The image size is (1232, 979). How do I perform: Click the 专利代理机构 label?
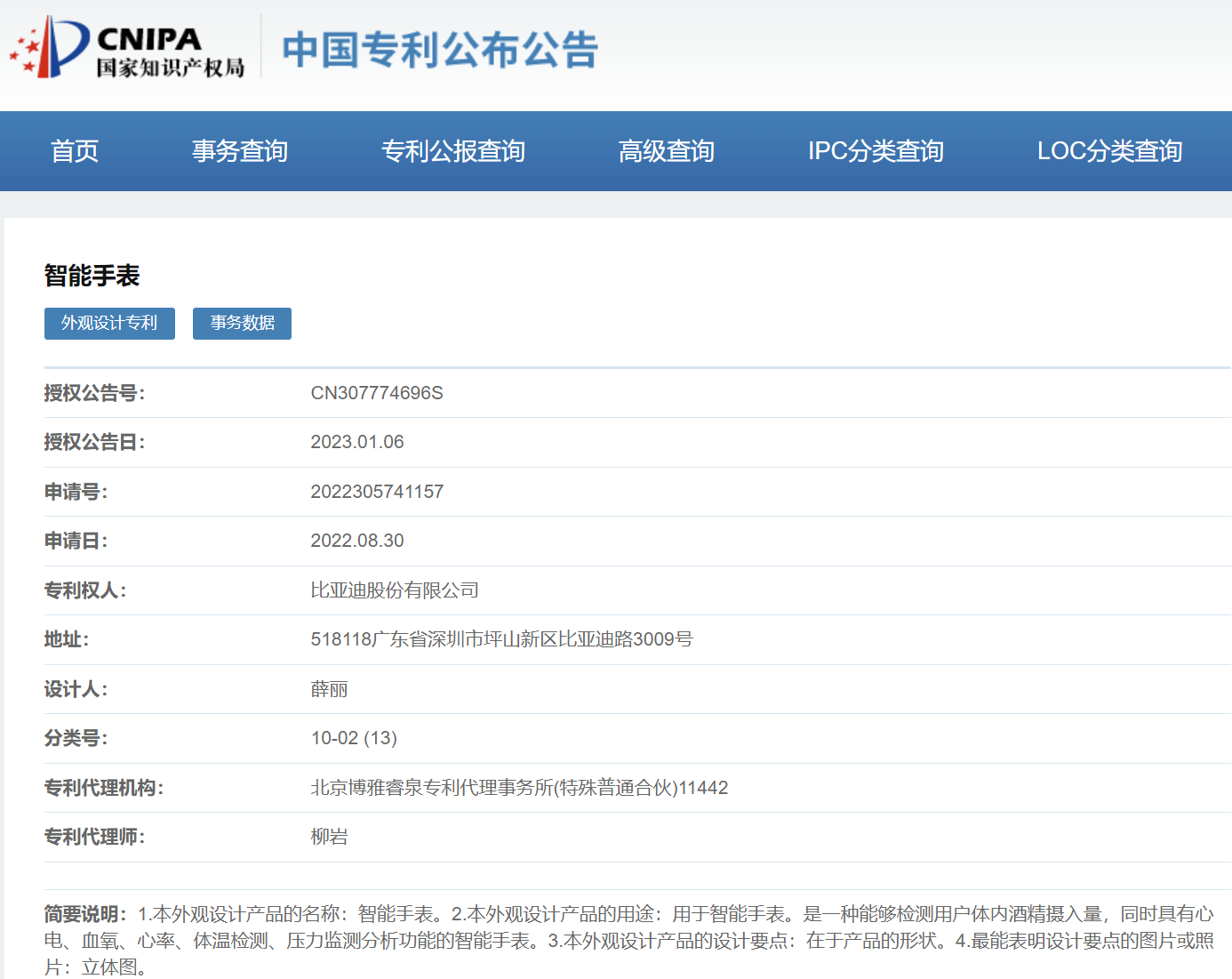point(104,788)
